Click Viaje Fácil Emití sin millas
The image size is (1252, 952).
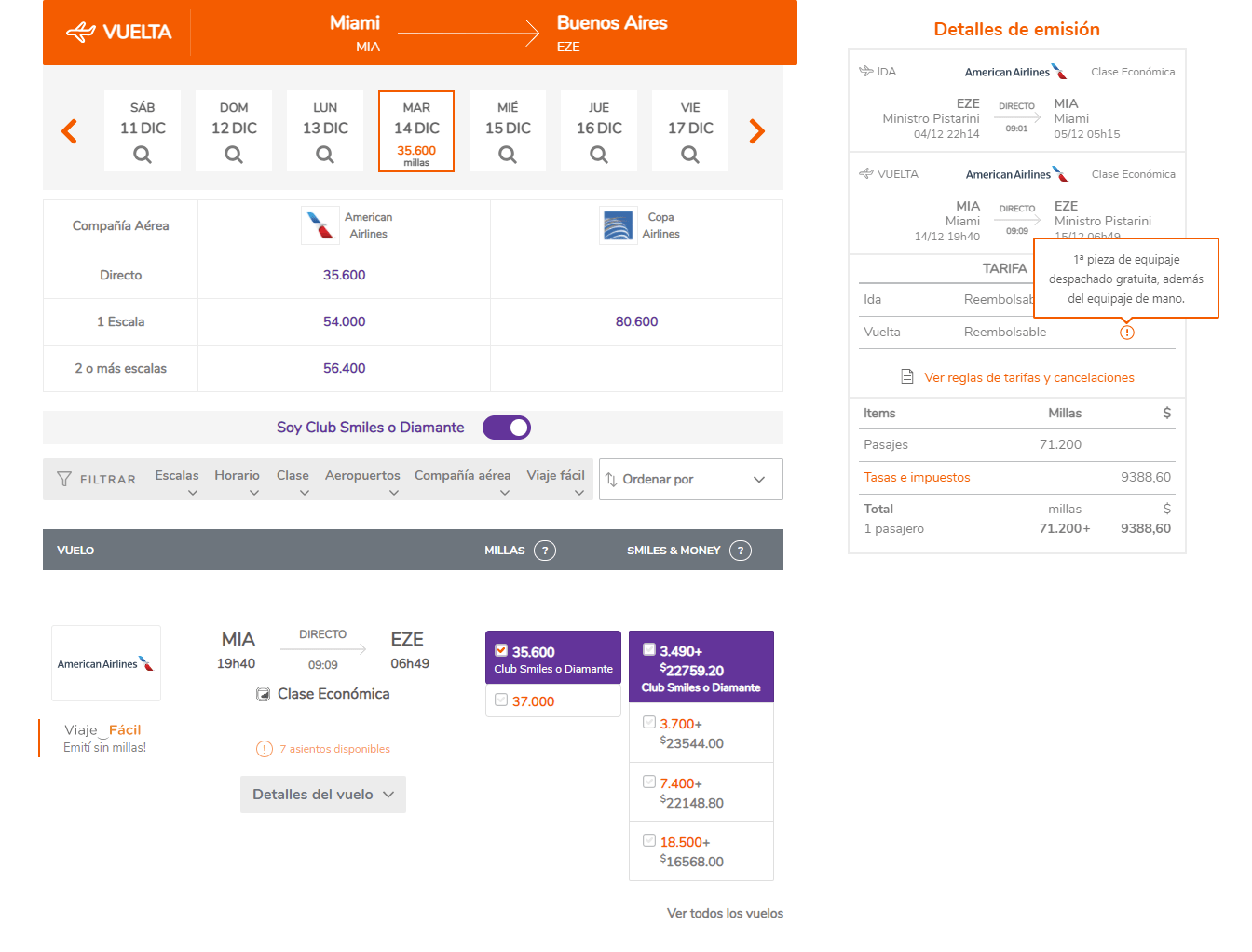pyautogui.click(x=104, y=738)
